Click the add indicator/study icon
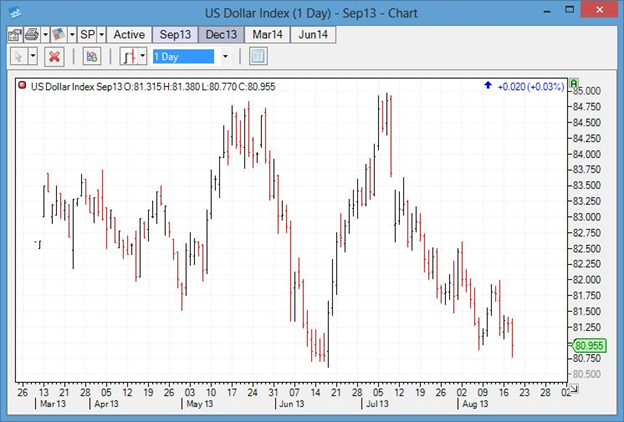 [x=91, y=56]
